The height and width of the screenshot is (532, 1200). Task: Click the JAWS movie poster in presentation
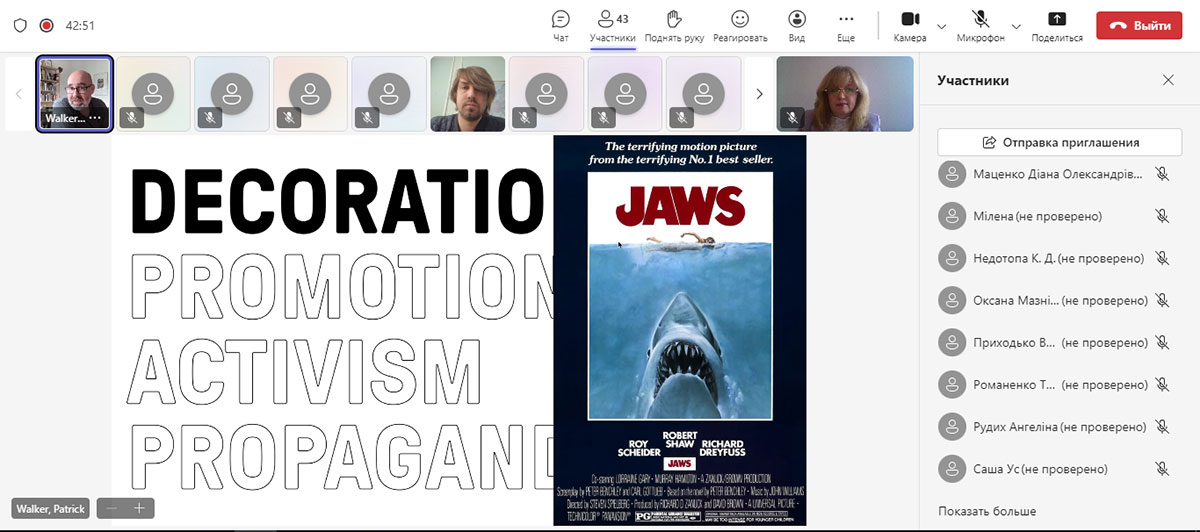680,330
